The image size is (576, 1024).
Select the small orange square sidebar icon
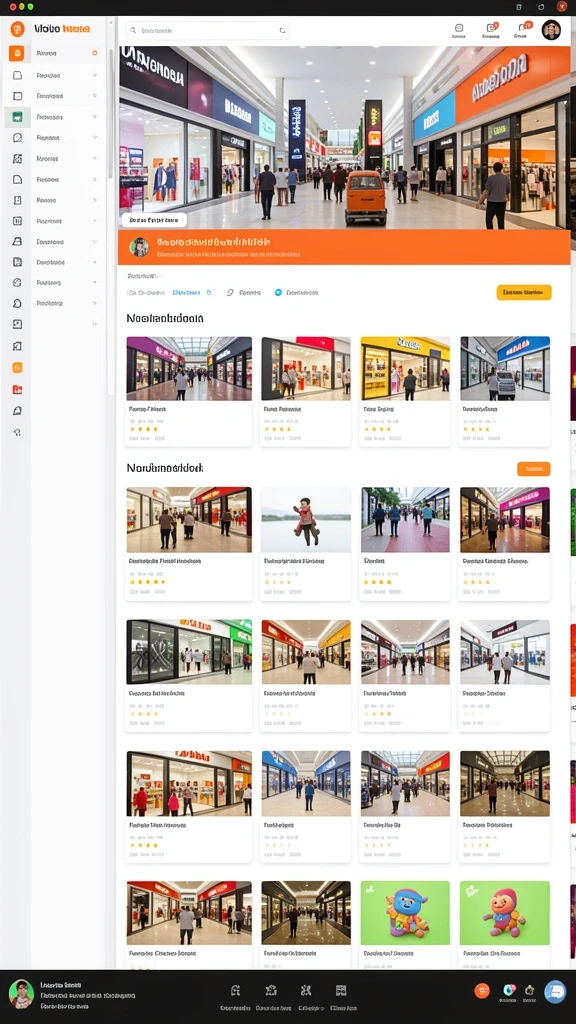tap(18, 368)
